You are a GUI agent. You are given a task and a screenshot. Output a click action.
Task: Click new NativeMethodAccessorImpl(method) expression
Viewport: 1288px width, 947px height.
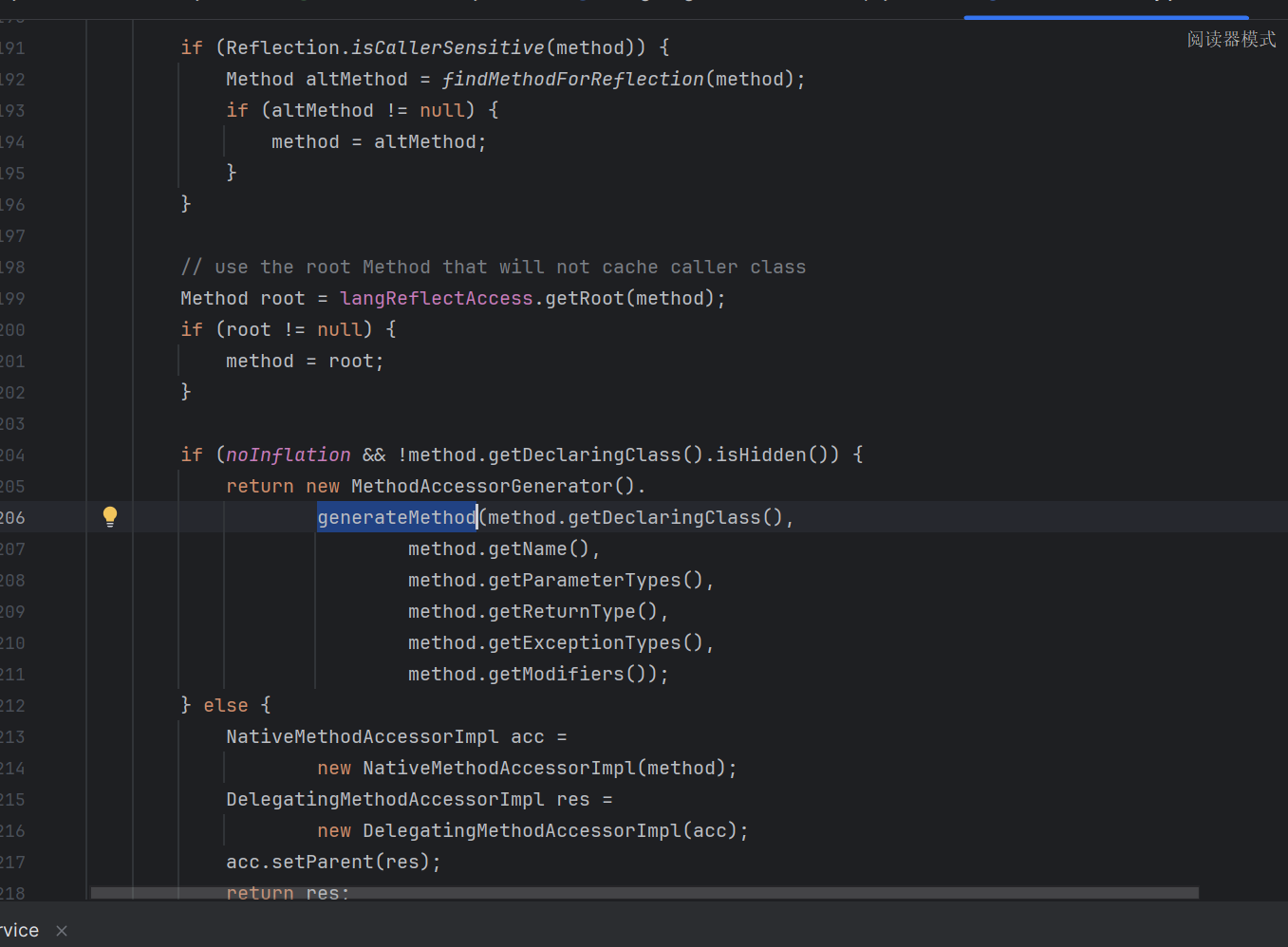(521, 768)
